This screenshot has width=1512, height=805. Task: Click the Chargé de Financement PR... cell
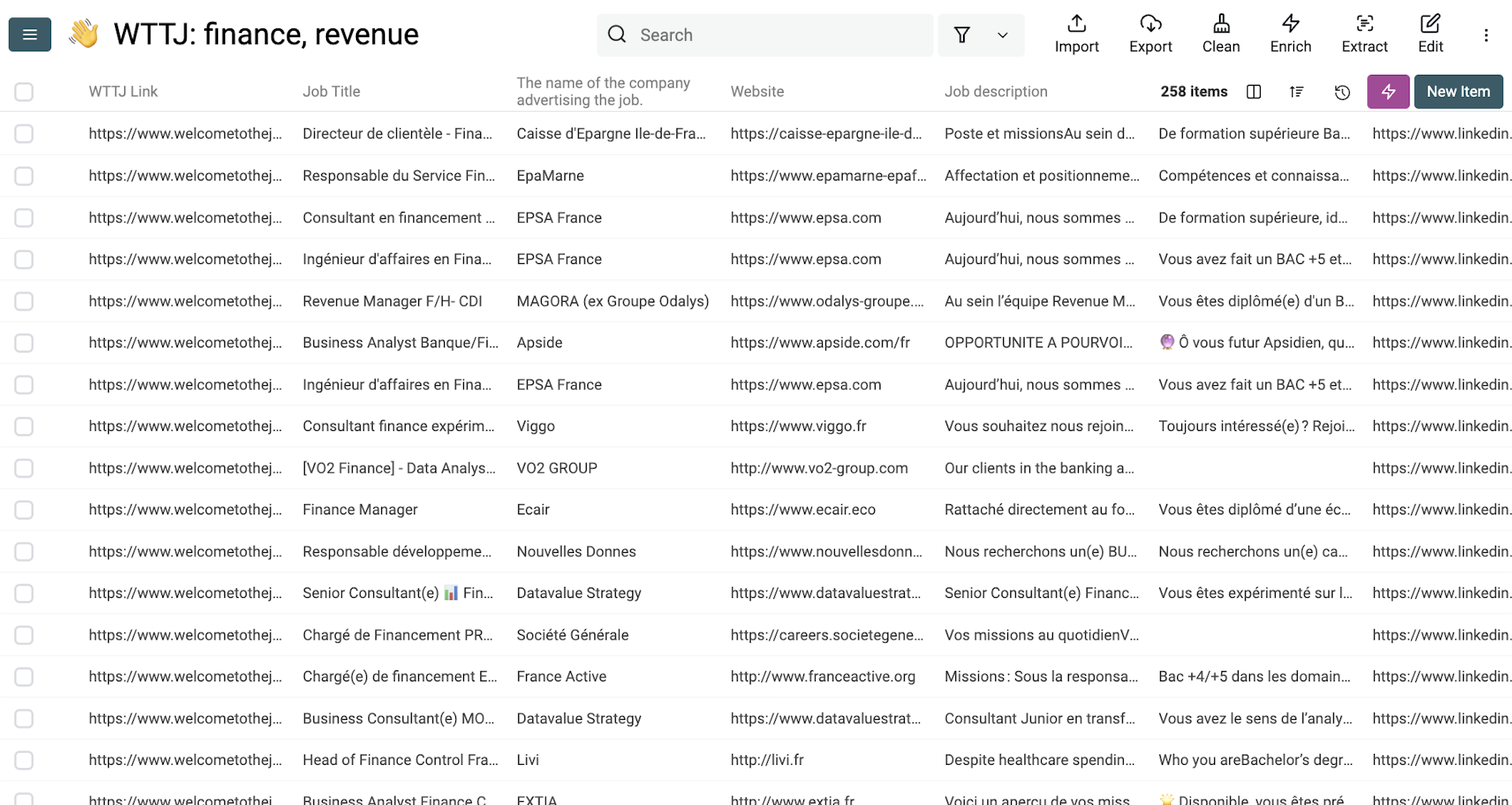click(x=398, y=635)
